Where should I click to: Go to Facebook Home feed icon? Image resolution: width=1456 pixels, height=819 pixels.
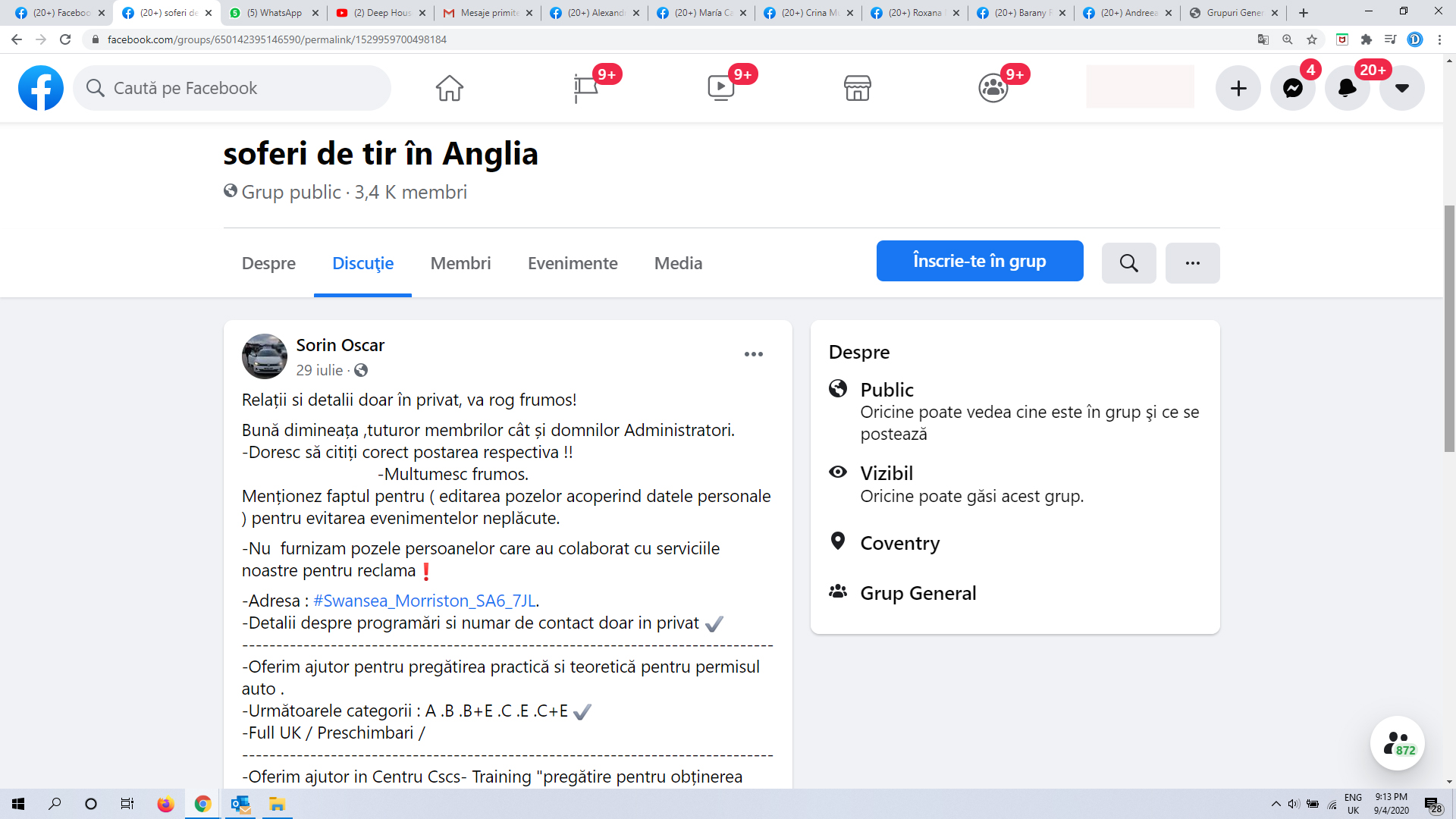[449, 88]
